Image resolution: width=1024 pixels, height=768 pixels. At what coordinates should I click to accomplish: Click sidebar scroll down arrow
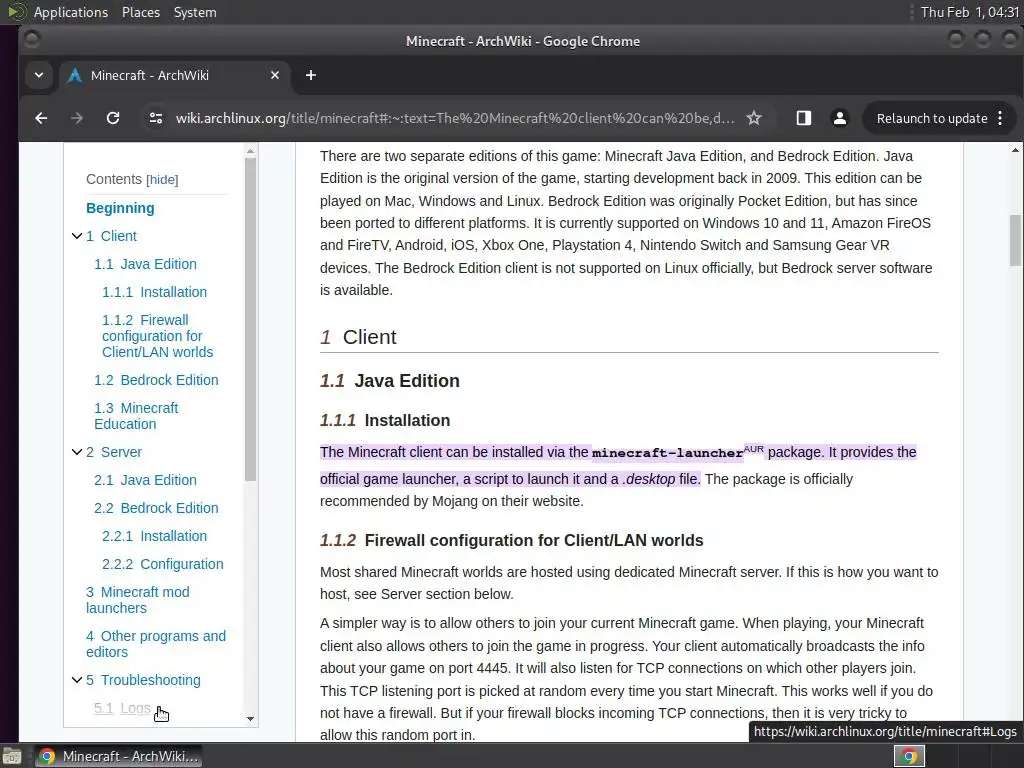[x=250, y=718]
